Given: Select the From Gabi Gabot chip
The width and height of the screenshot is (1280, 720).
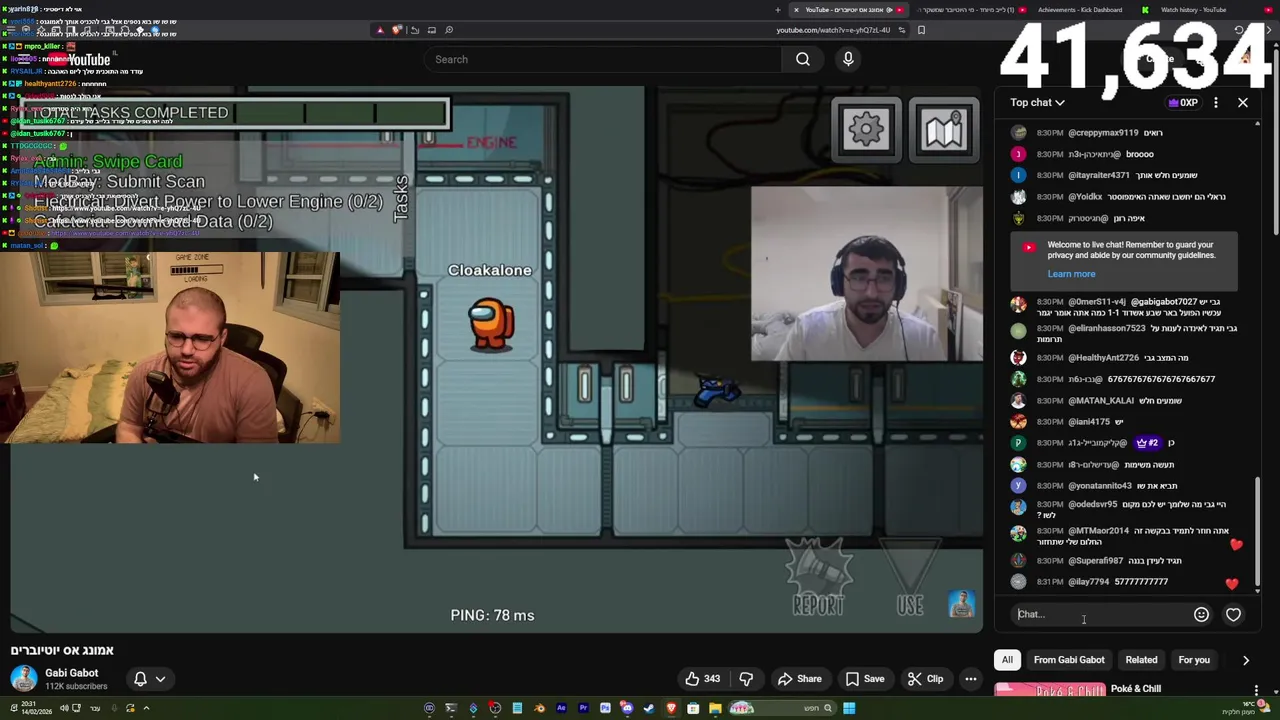Looking at the screenshot, I should pos(1069,660).
